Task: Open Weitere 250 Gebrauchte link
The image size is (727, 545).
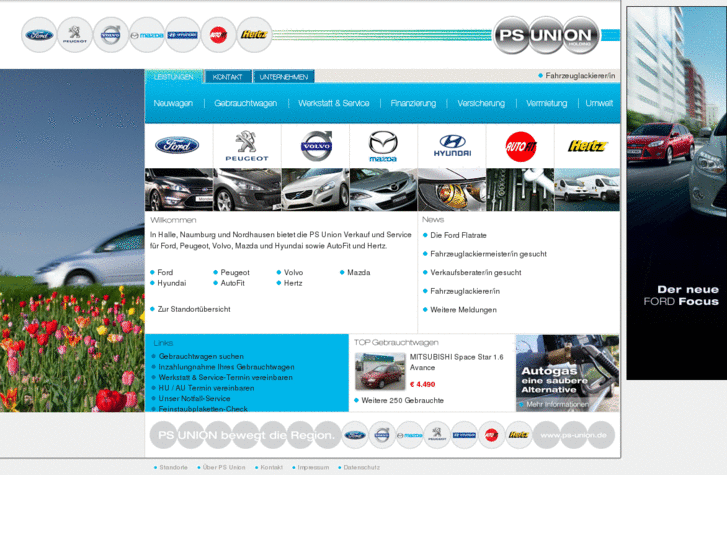Action: point(402,400)
